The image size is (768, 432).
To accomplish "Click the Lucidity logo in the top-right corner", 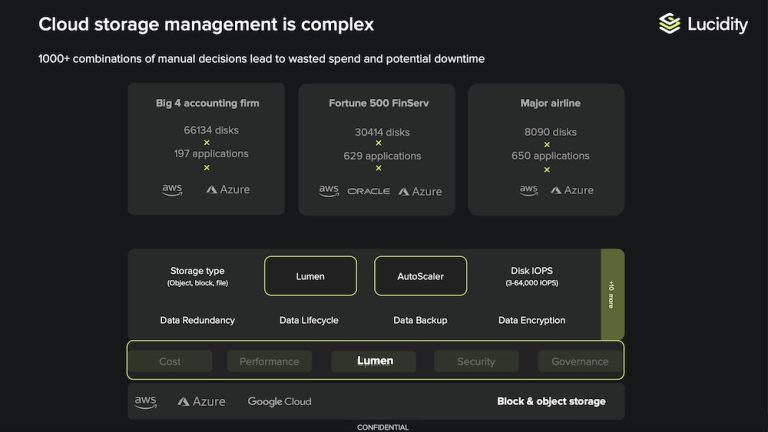I will pos(703,24).
